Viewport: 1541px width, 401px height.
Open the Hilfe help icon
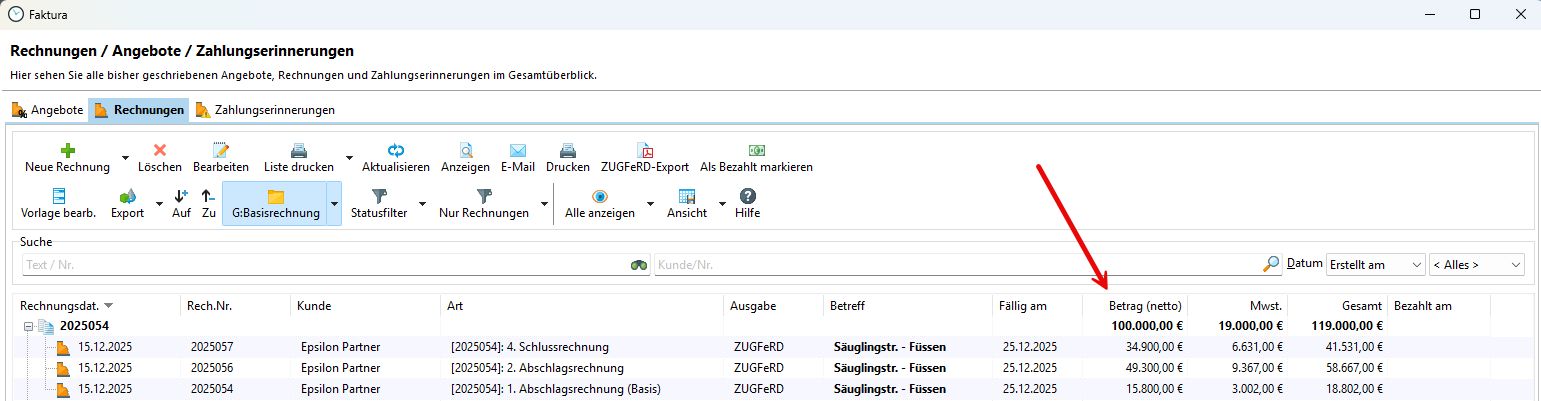[747, 197]
